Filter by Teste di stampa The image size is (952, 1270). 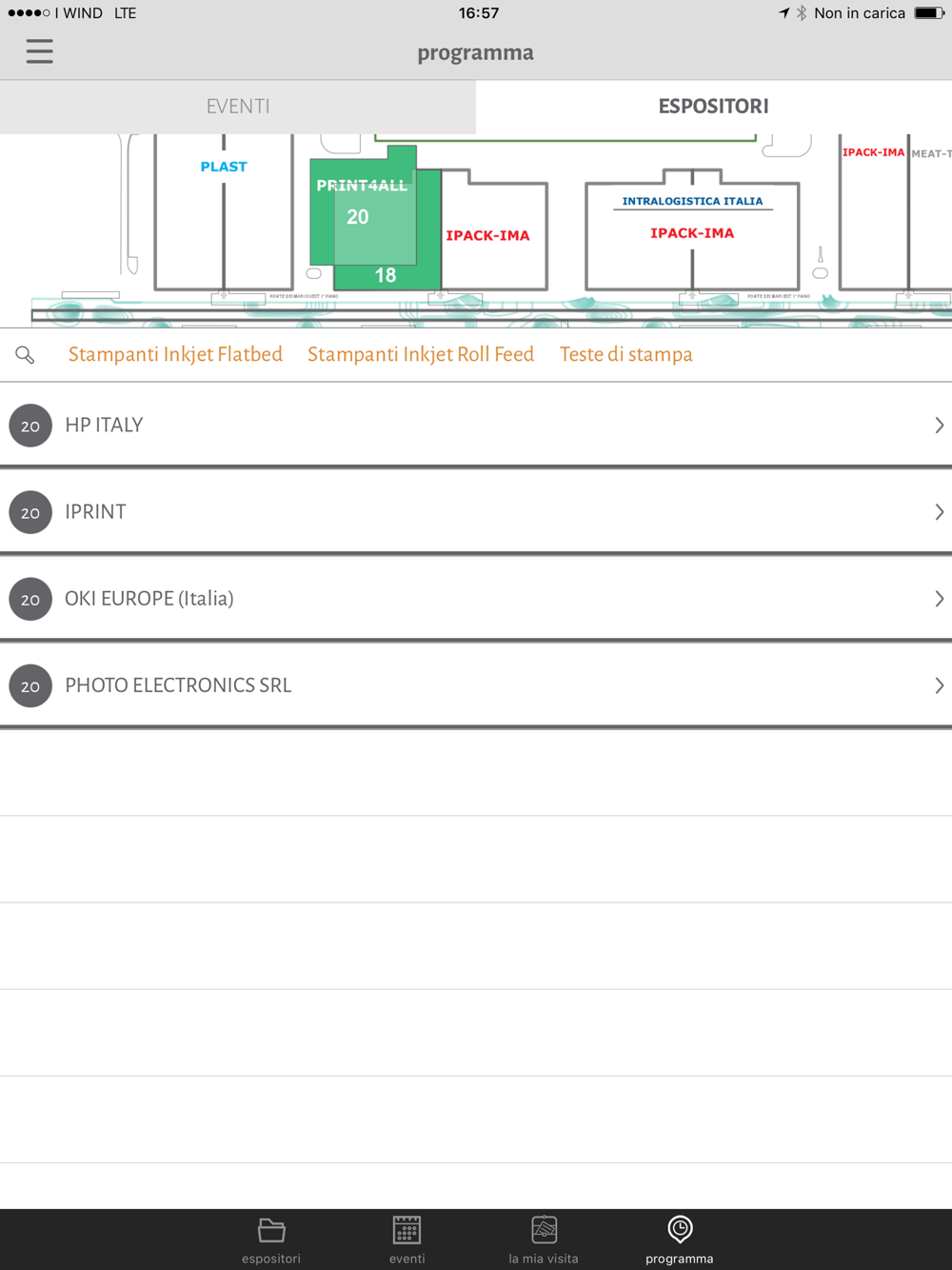[625, 355]
